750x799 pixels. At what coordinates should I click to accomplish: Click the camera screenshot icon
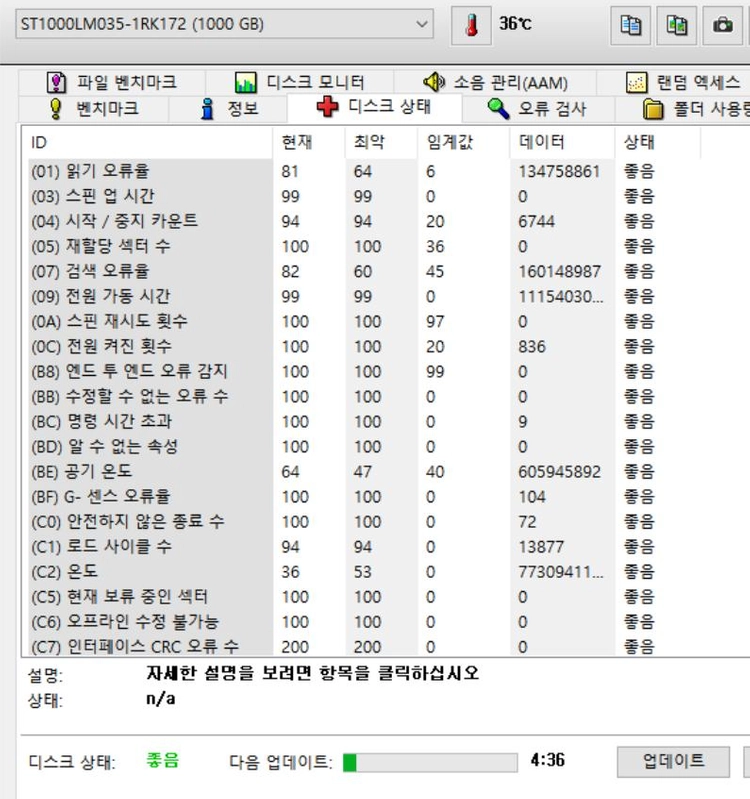(722, 25)
